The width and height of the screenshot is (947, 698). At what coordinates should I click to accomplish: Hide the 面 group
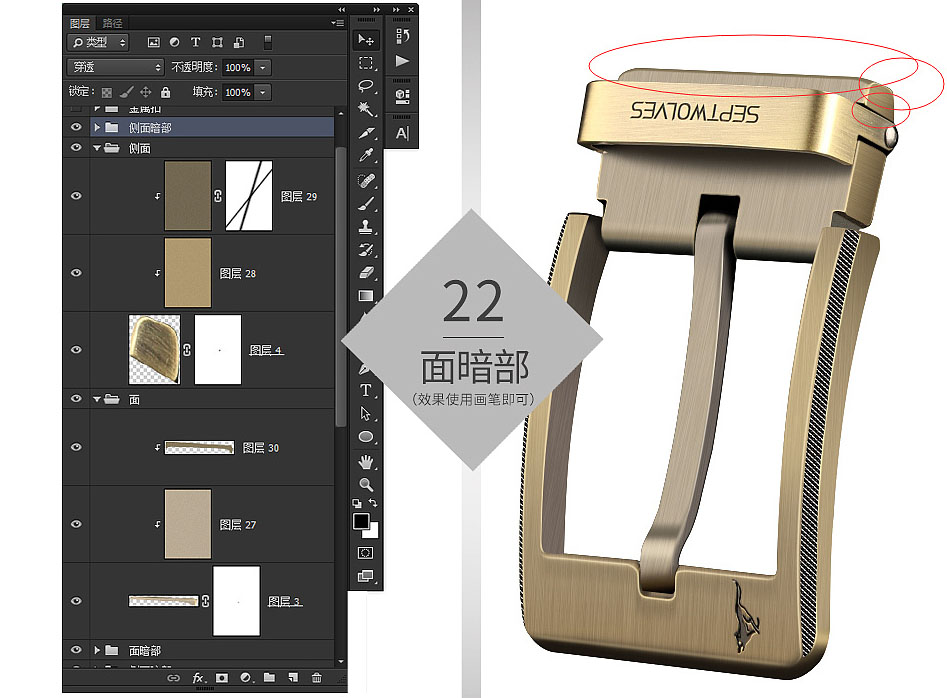76,399
